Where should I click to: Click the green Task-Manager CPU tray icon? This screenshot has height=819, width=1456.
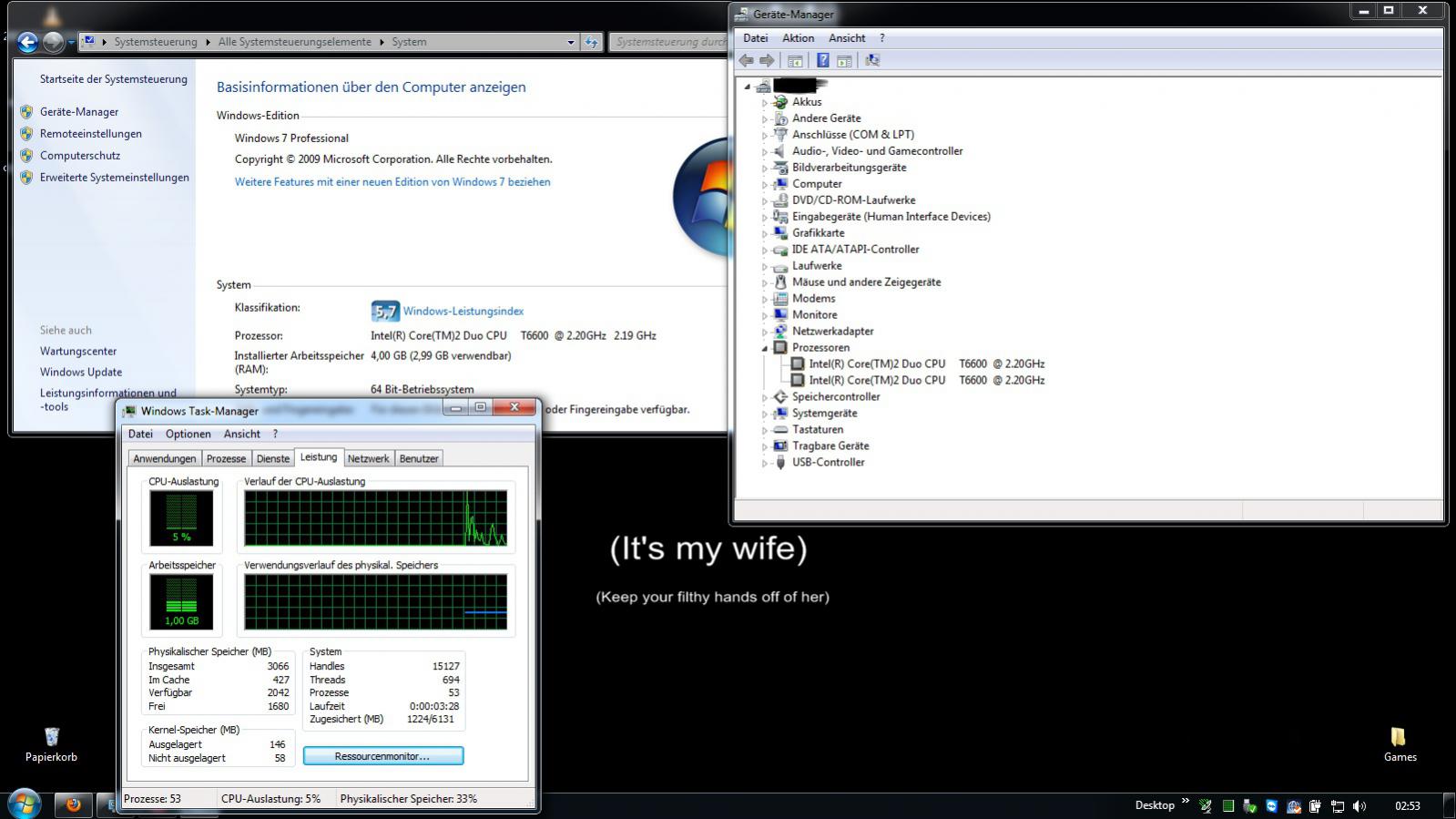tap(1228, 805)
